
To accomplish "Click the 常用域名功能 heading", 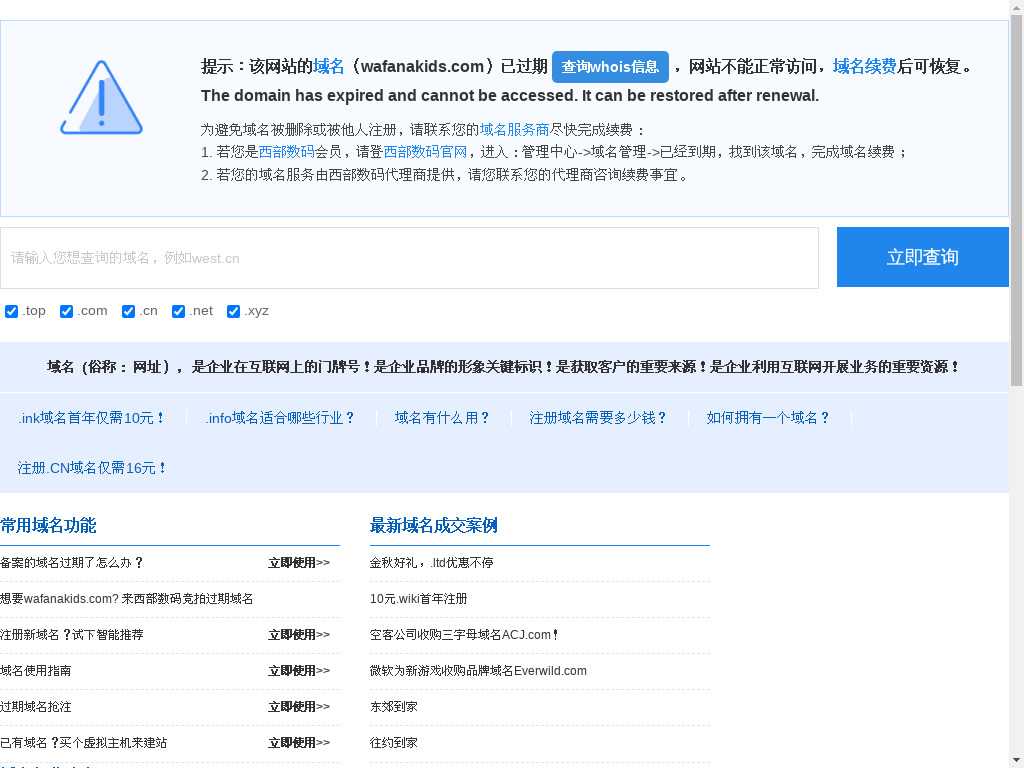I will 48,525.
